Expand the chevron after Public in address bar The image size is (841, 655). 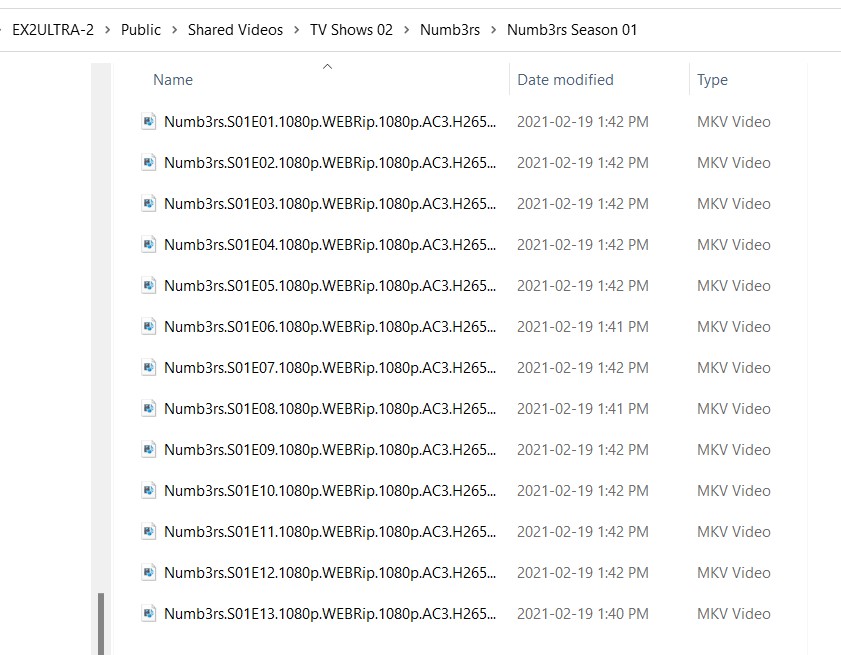click(x=174, y=30)
